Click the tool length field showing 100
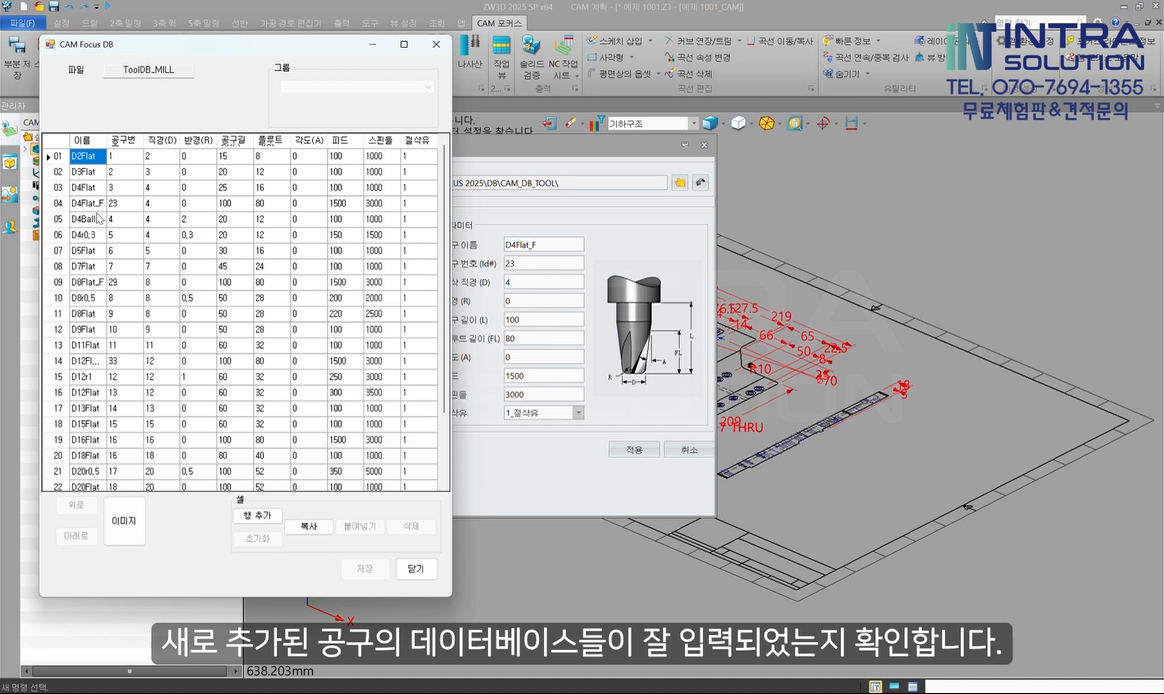Screen dimensions: 1164x694 pos(543,319)
